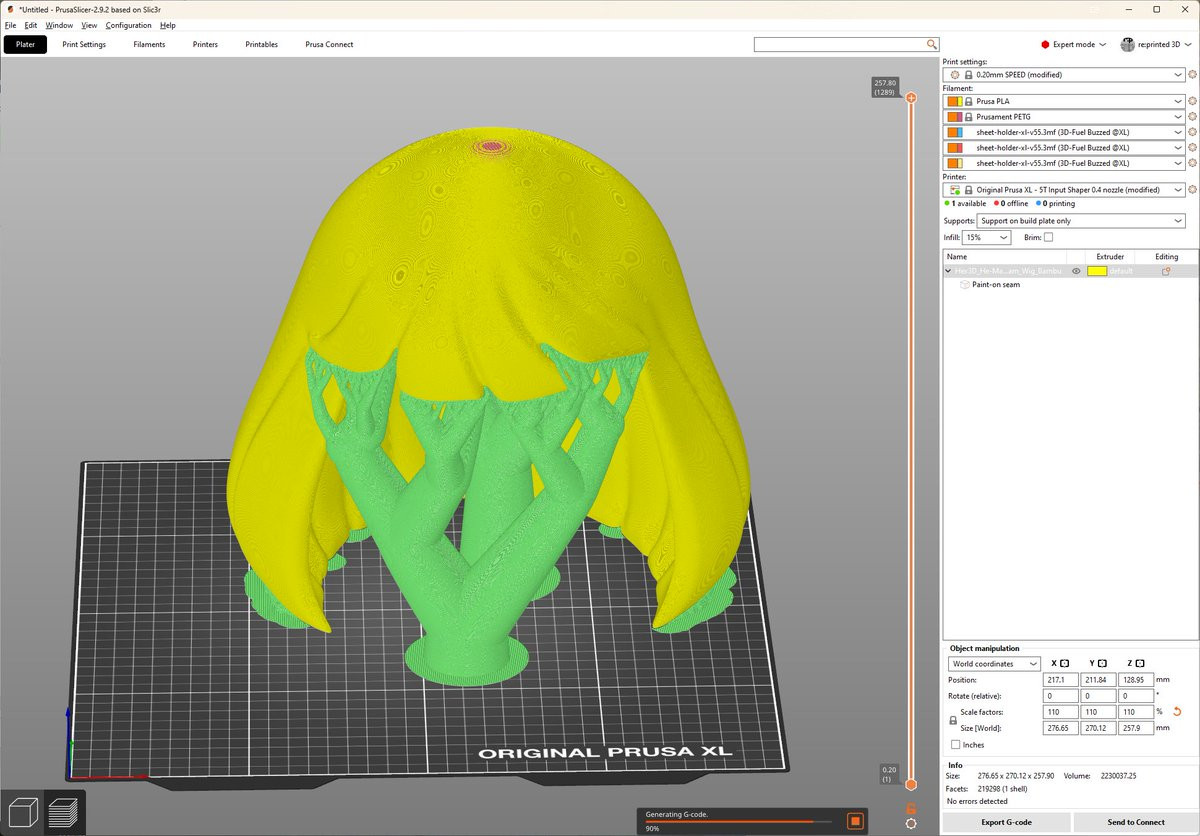Click Send to Connect button
1200x836 pixels.
pyautogui.click(x=1135, y=822)
